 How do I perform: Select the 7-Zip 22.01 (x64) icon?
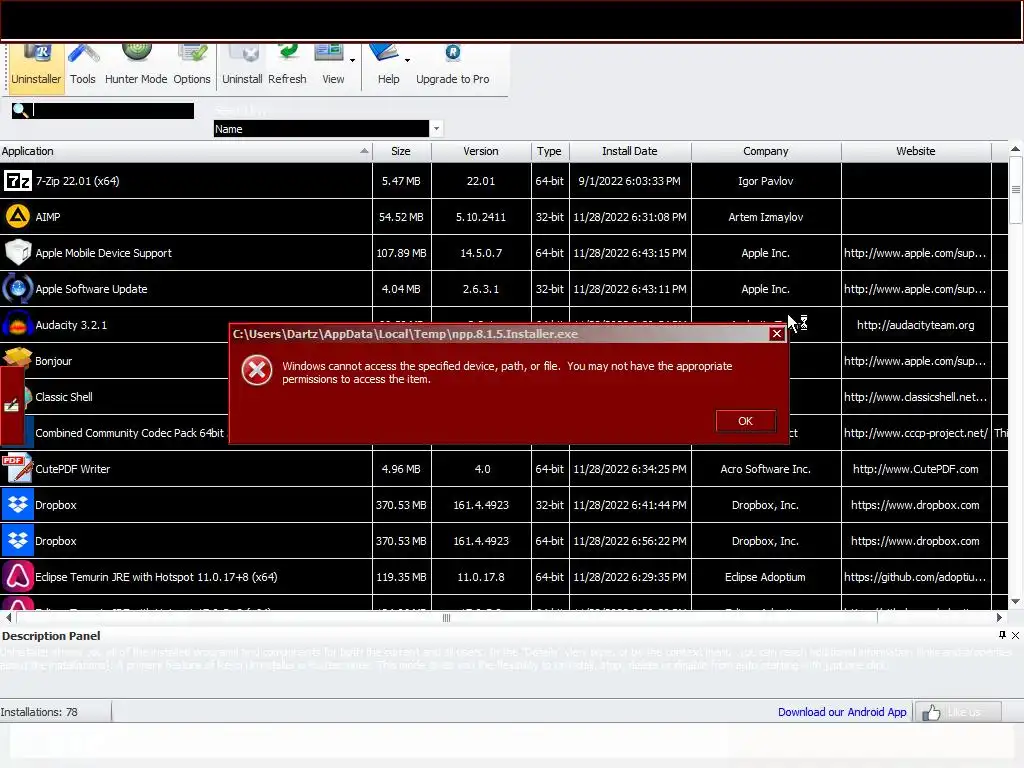[x=18, y=181]
